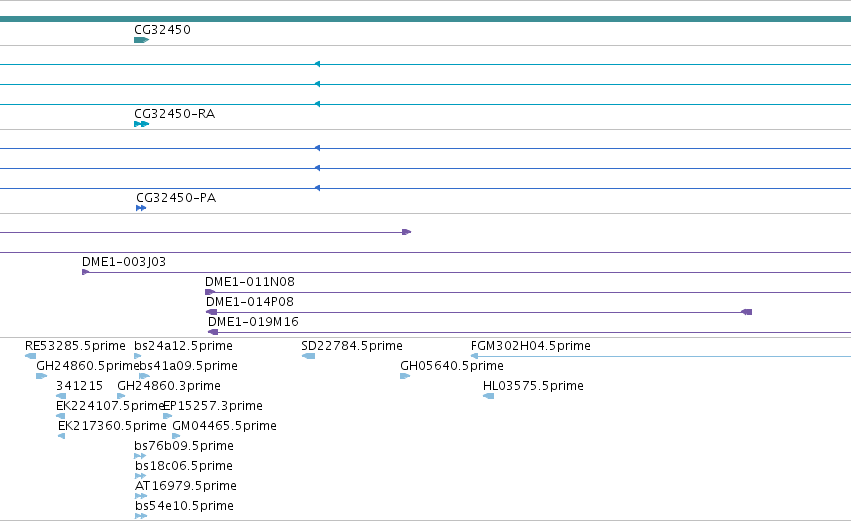Click the FGM302H04.5prime label

[x=531, y=346]
